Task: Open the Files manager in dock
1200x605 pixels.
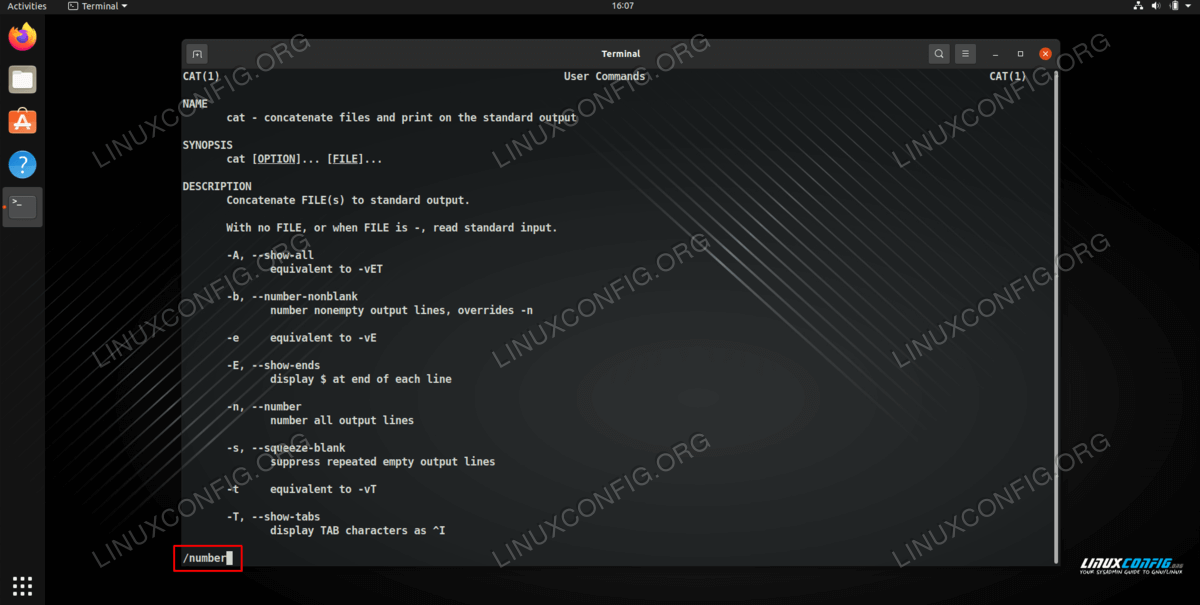Action: point(22,80)
